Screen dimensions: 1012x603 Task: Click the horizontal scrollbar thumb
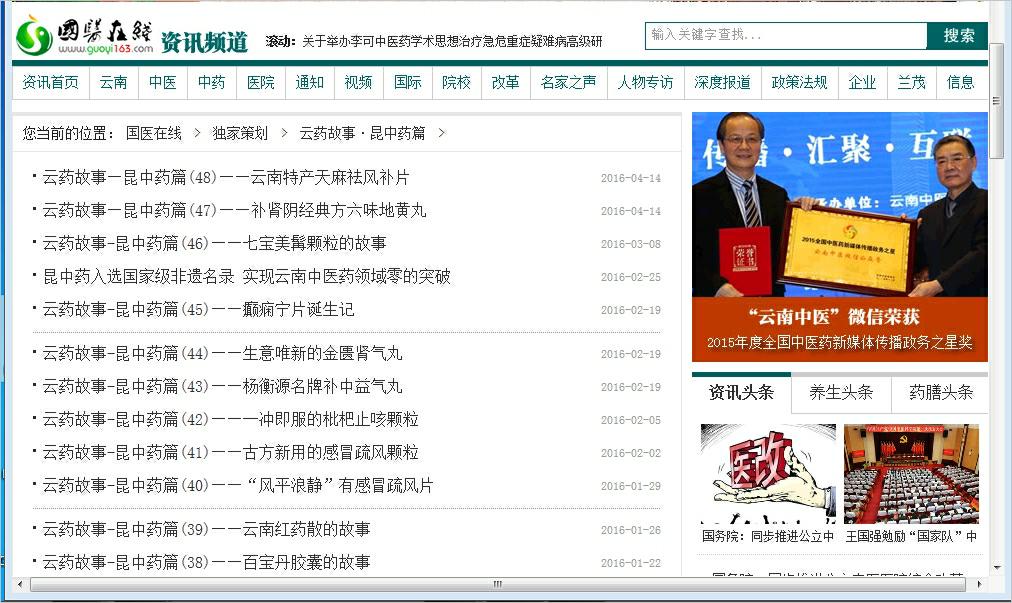(498, 584)
